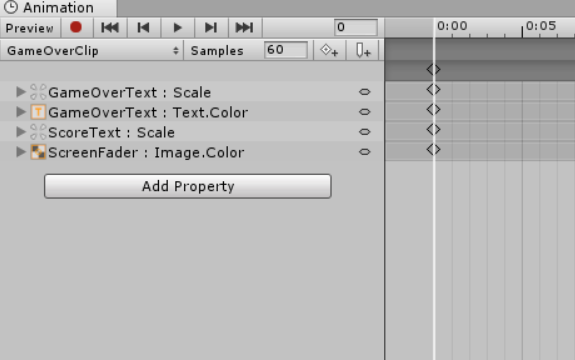575x360 pixels.
Task: Jump to the next keyframe
Action: [211, 28]
